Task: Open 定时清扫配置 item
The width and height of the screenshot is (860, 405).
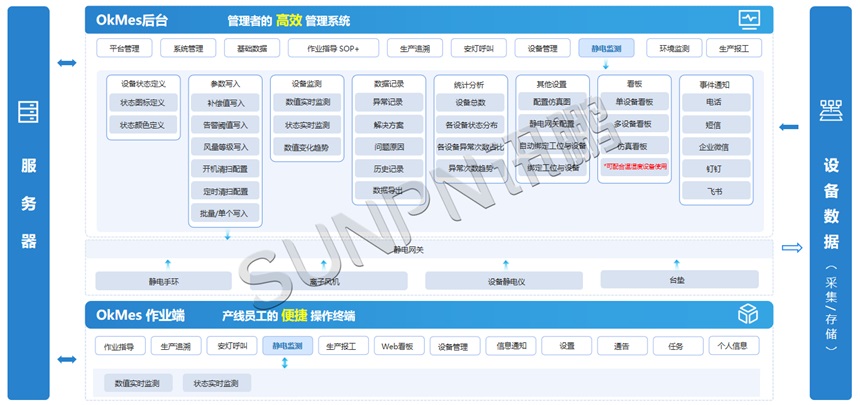Action: coord(225,192)
